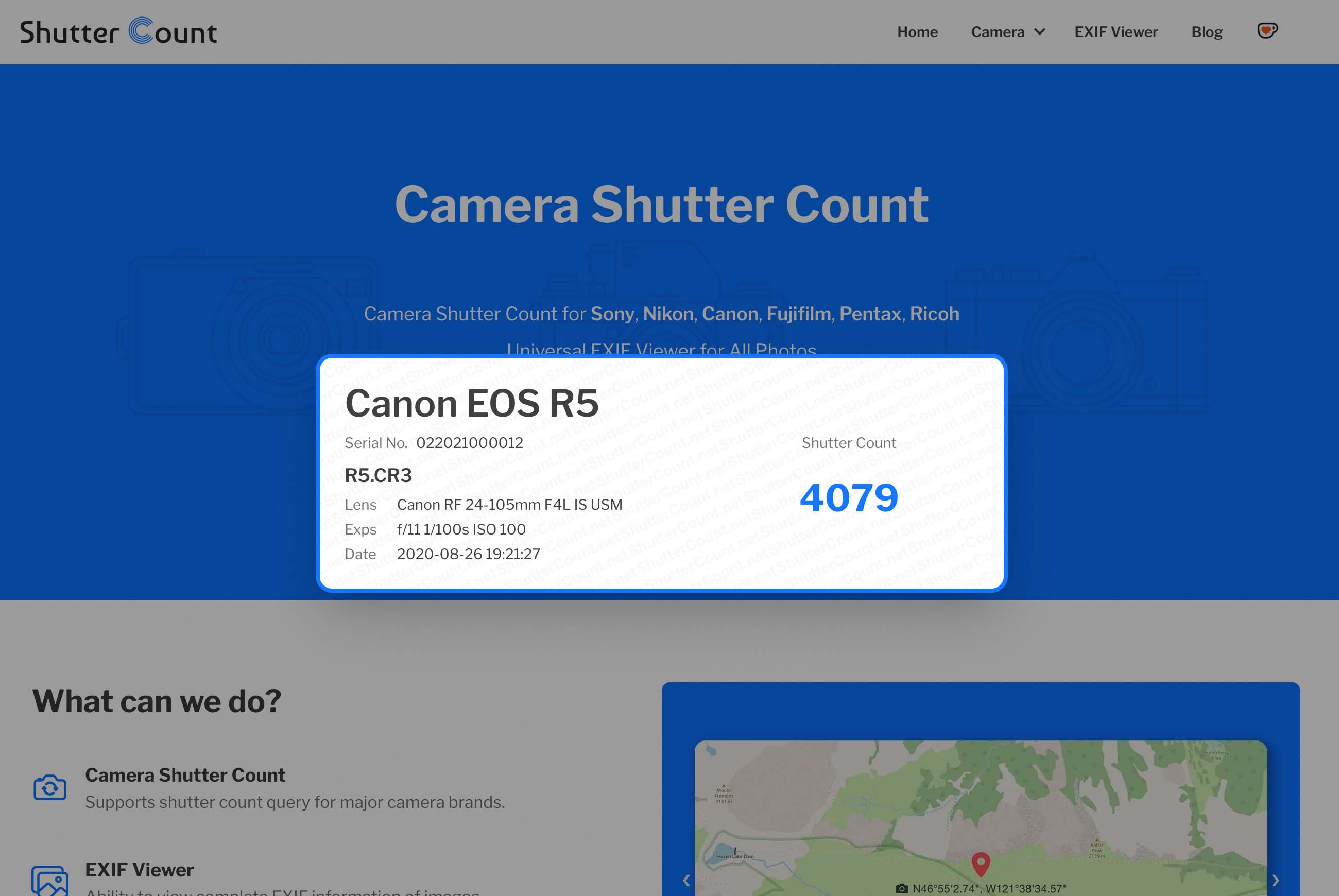This screenshot has height=896, width=1339.
Task: Select serial number 022021000012
Action: click(x=469, y=443)
